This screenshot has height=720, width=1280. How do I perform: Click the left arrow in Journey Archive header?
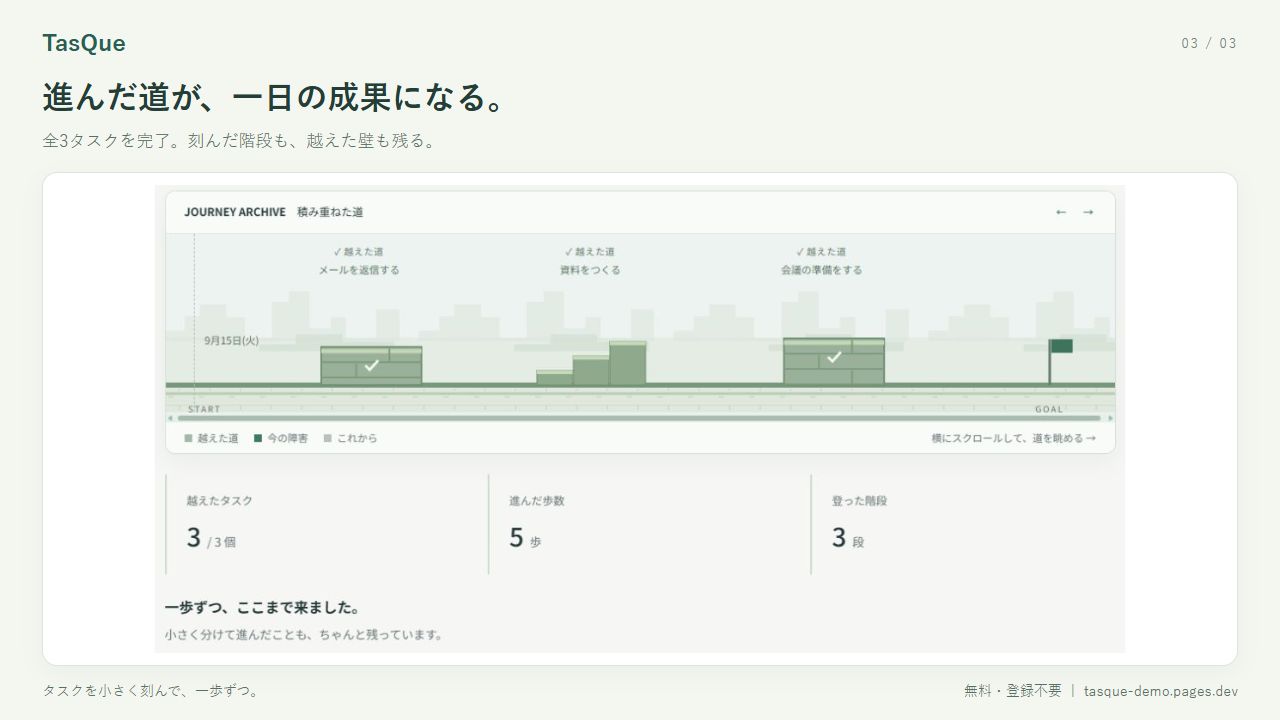tap(1061, 212)
